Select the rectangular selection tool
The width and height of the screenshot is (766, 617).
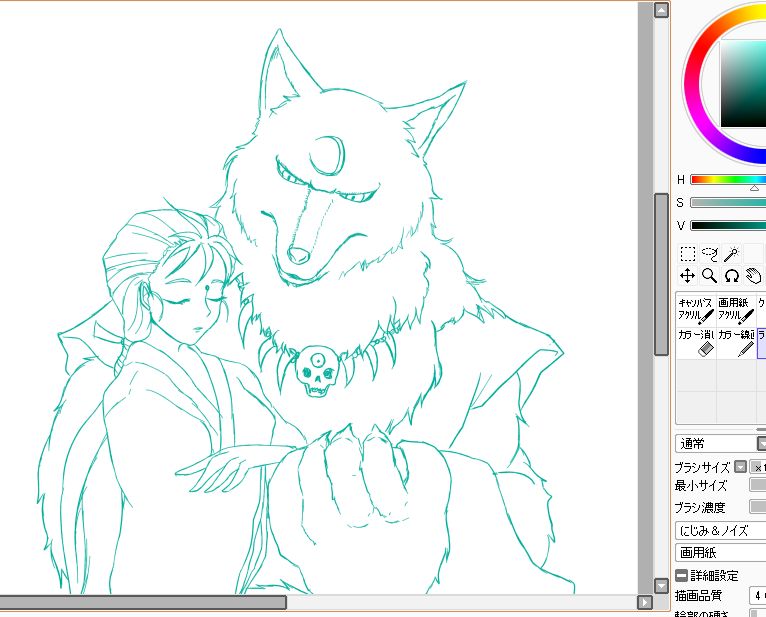click(688, 254)
